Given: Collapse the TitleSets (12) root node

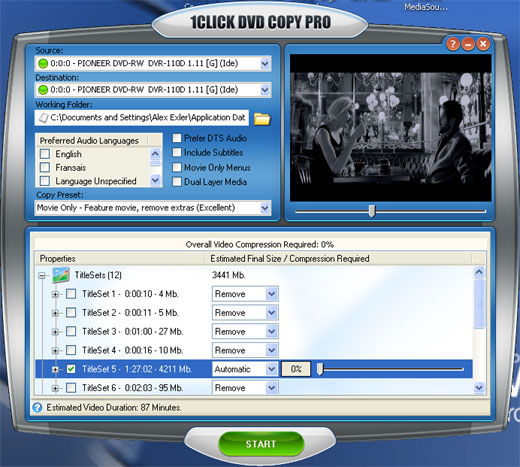Looking at the screenshot, I should 42,275.
